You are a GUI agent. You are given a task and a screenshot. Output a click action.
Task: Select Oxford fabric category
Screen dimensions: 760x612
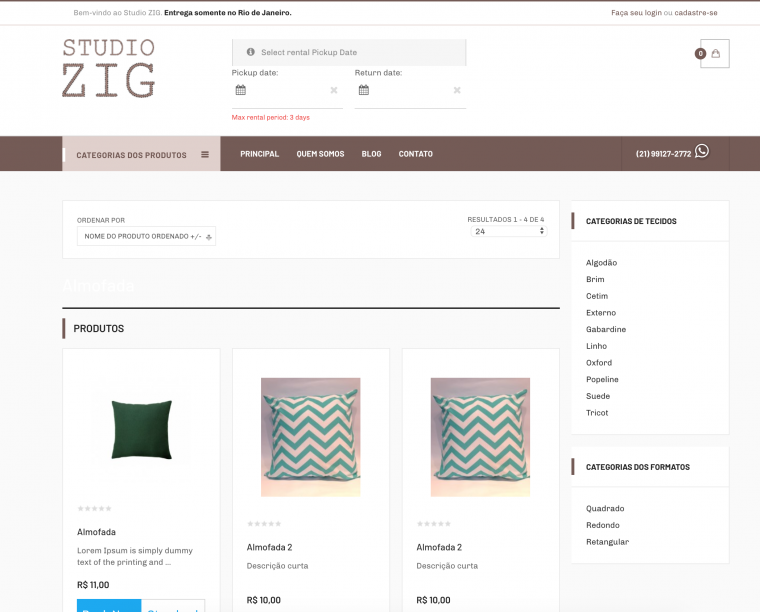(x=599, y=362)
